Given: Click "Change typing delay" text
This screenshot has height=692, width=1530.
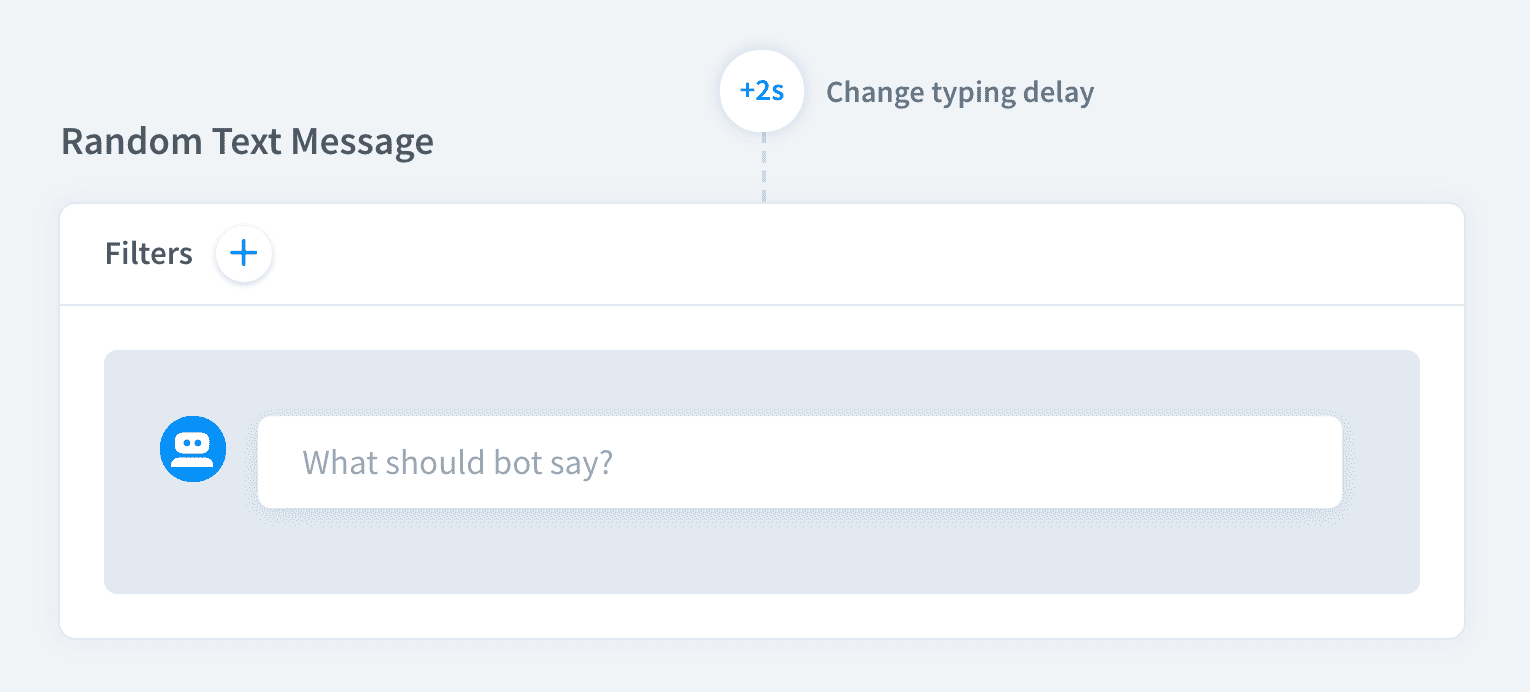Looking at the screenshot, I should tap(960, 93).
